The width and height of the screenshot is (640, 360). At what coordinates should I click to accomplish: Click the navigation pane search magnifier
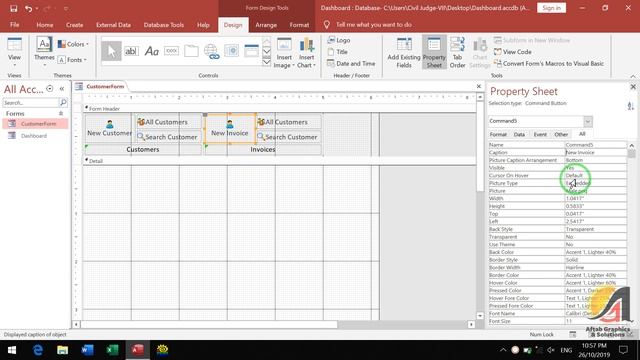click(x=63, y=102)
